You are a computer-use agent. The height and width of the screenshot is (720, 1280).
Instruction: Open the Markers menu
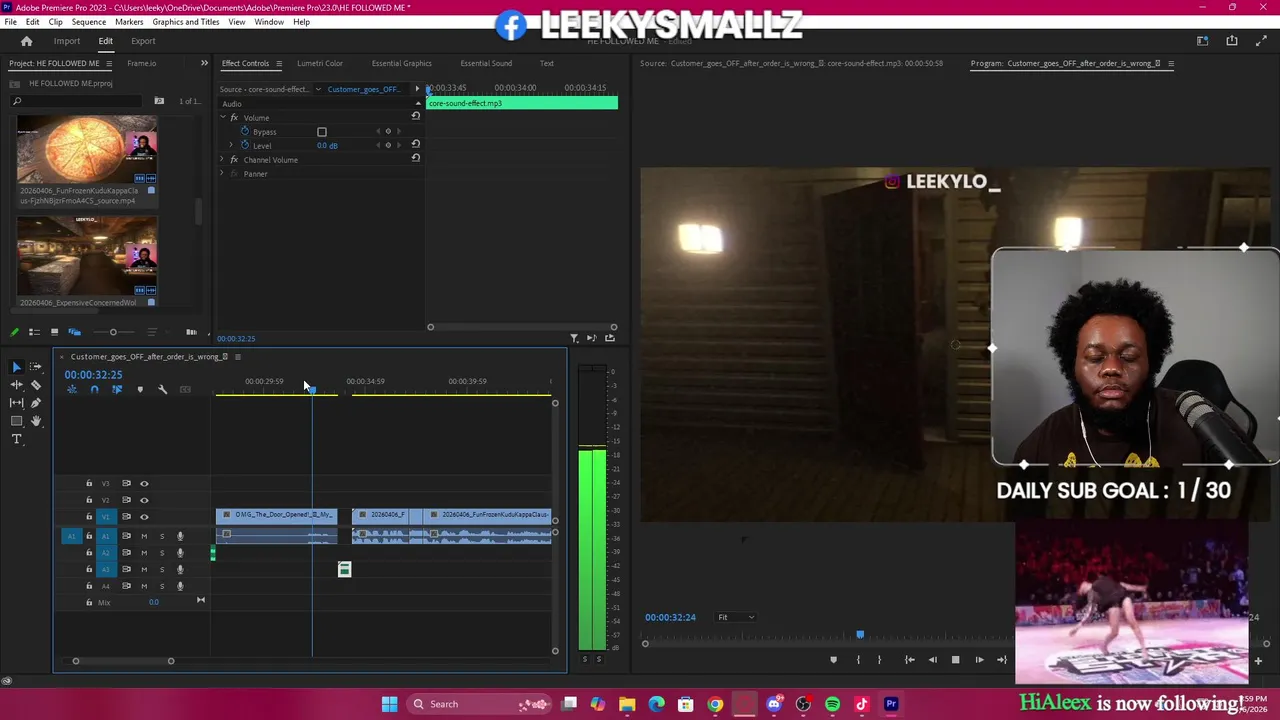pyautogui.click(x=129, y=22)
